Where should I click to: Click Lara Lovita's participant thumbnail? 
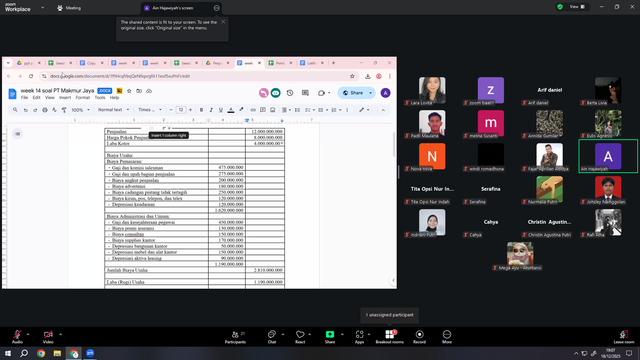coord(432,90)
